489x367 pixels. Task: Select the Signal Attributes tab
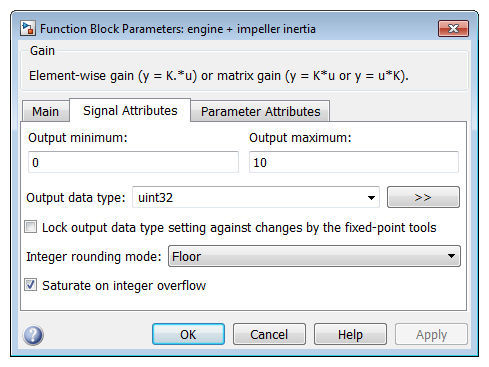point(130,110)
